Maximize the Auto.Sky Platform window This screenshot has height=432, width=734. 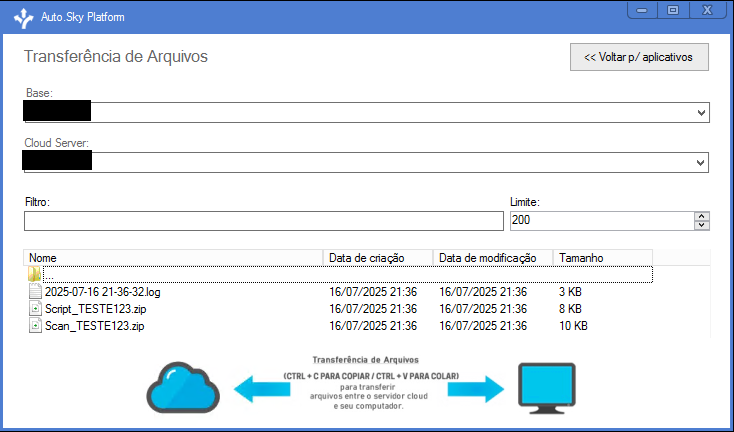pos(673,10)
